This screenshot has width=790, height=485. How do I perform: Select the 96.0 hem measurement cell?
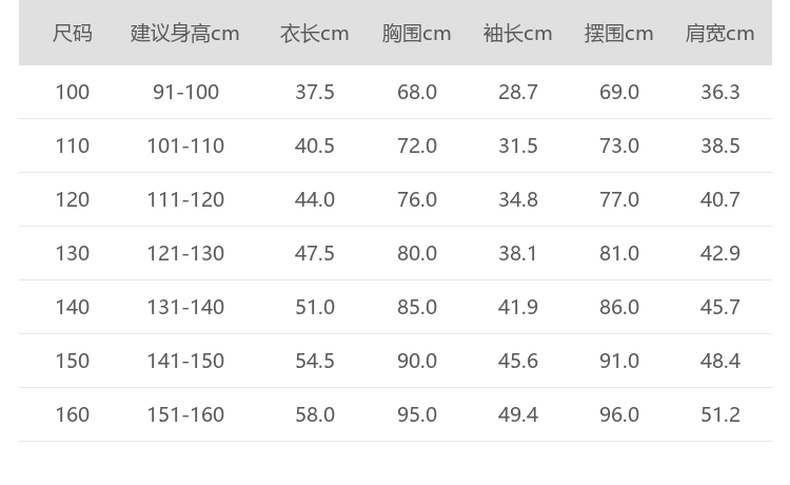pos(618,414)
